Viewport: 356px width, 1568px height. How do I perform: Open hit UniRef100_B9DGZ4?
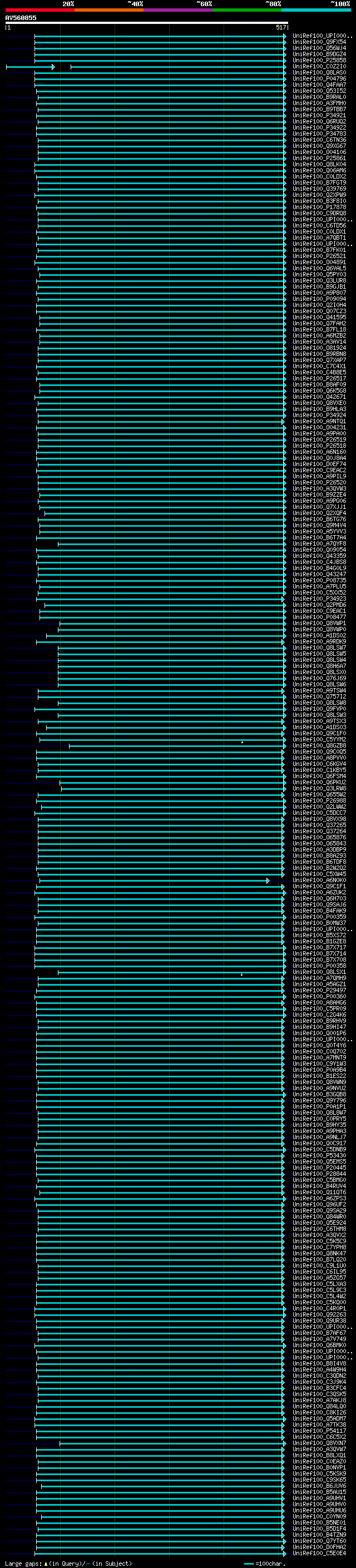(319, 54)
